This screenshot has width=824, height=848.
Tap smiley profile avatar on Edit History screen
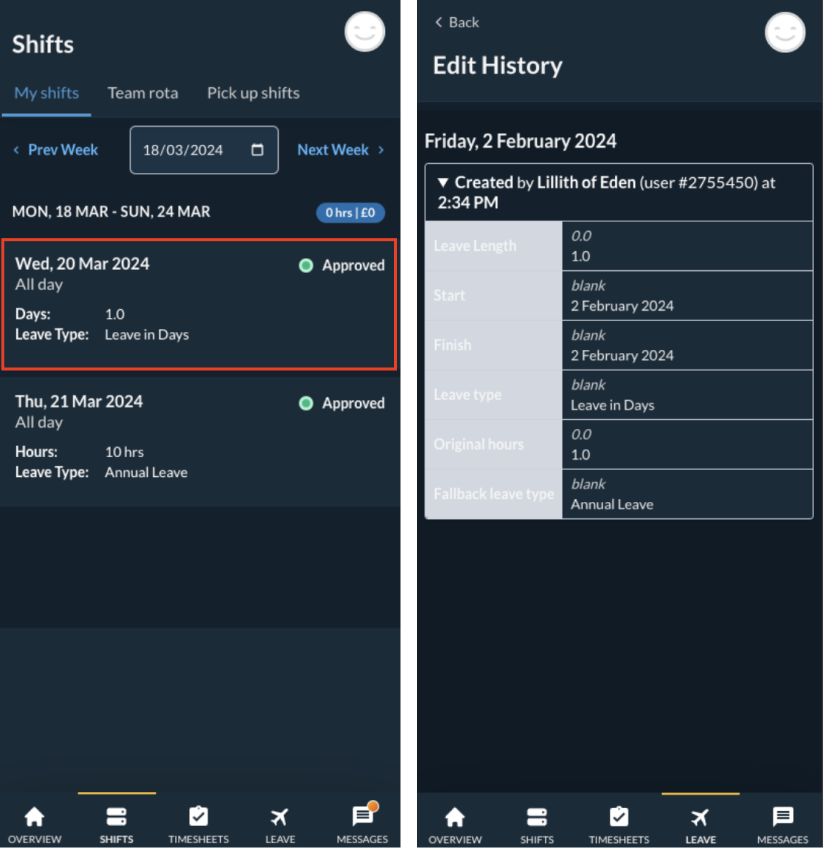tap(785, 32)
